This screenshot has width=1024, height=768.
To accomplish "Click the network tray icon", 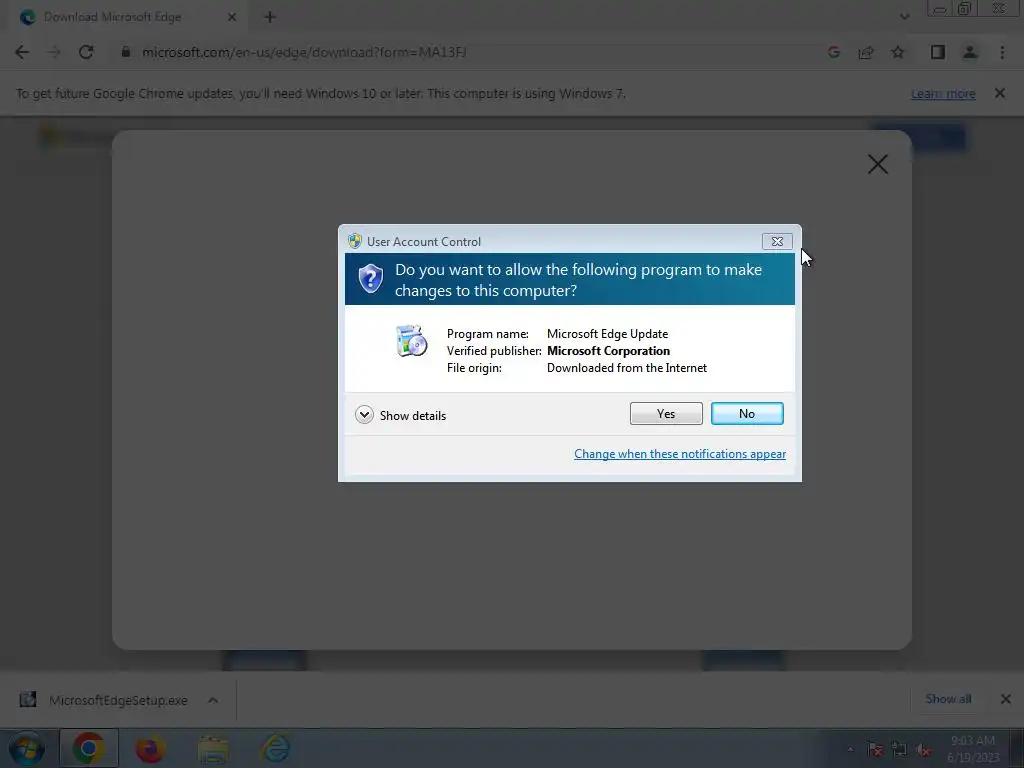I will pyautogui.click(x=899, y=750).
